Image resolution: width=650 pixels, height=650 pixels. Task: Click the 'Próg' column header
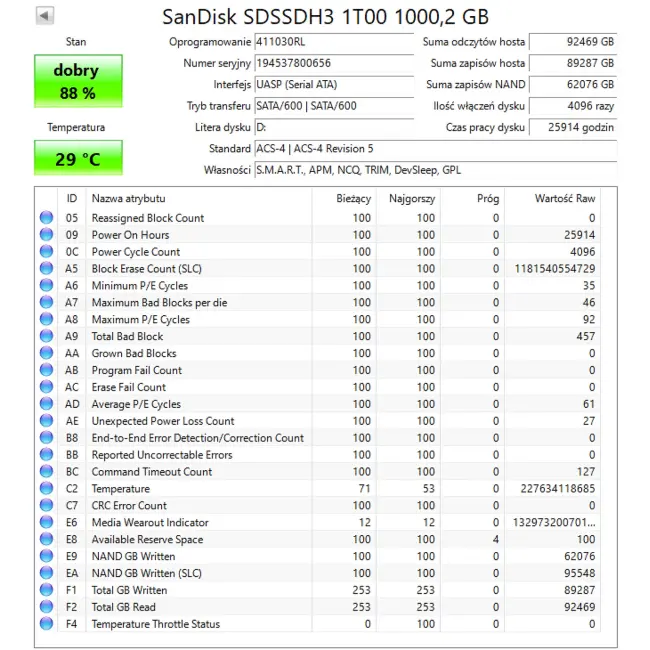click(472, 199)
